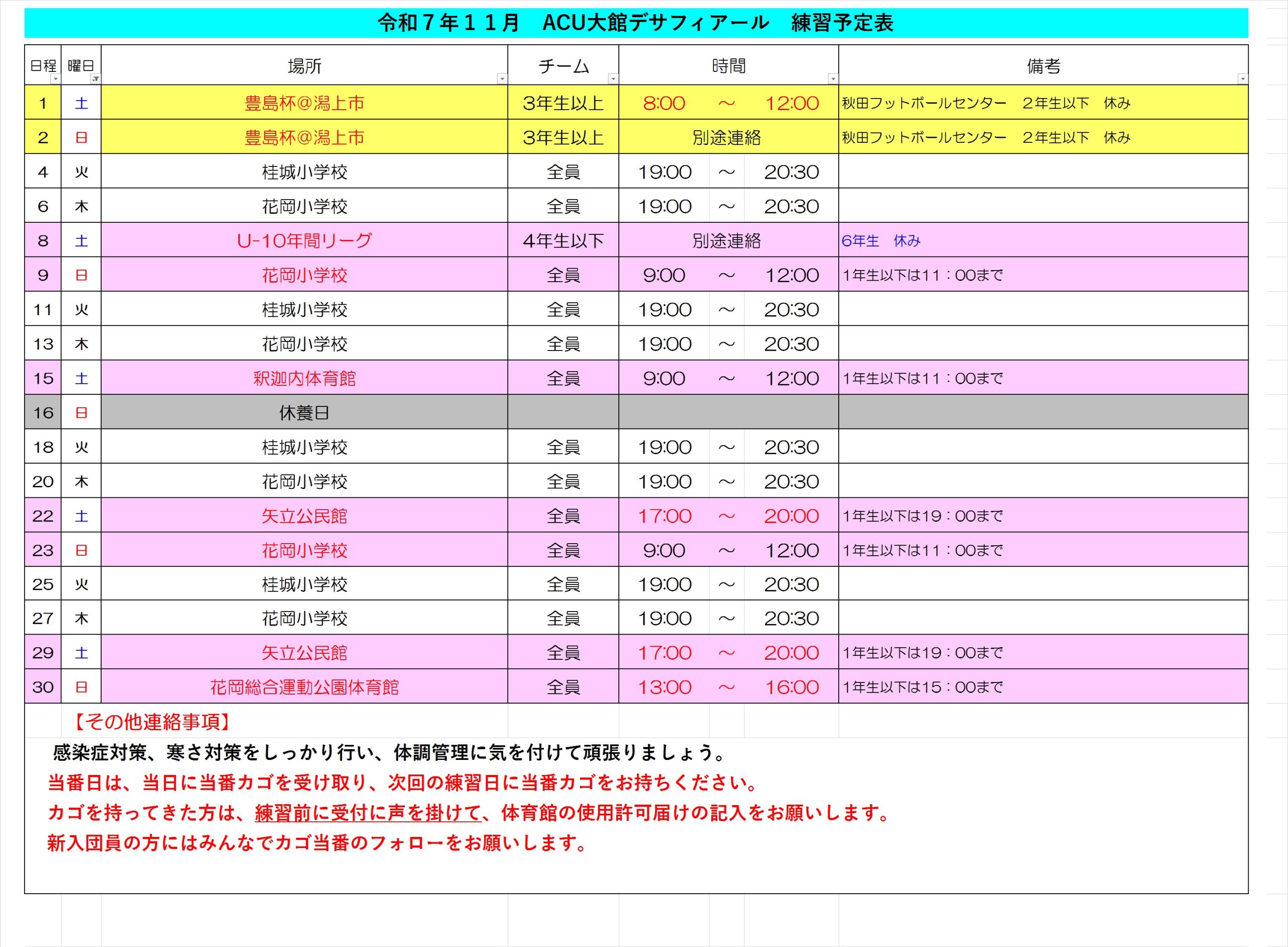Screen dimensions: 1288x947
Task: Click the 13:00 start time cell
Action: pos(664,687)
